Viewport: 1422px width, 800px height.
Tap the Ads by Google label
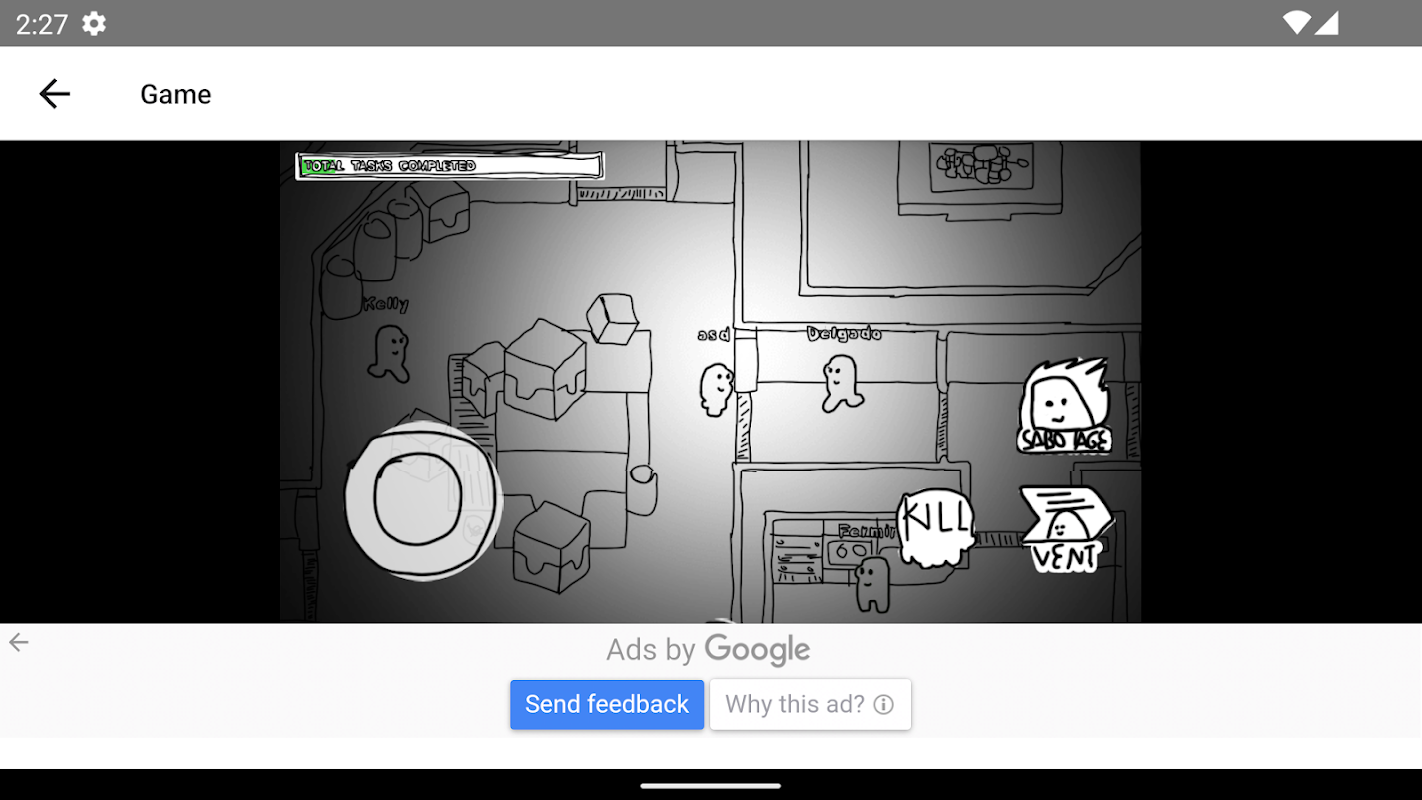coord(708,650)
